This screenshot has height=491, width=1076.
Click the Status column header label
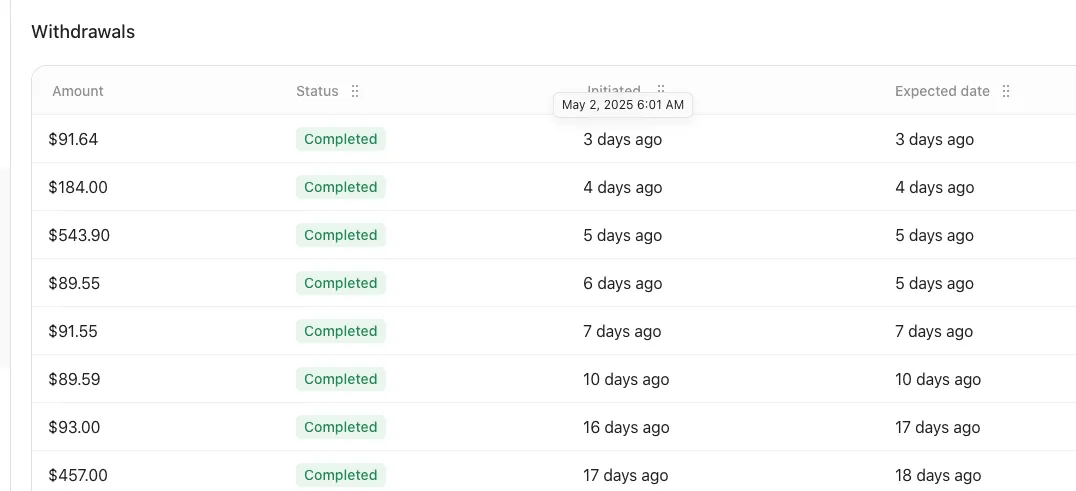pos(317,91)
